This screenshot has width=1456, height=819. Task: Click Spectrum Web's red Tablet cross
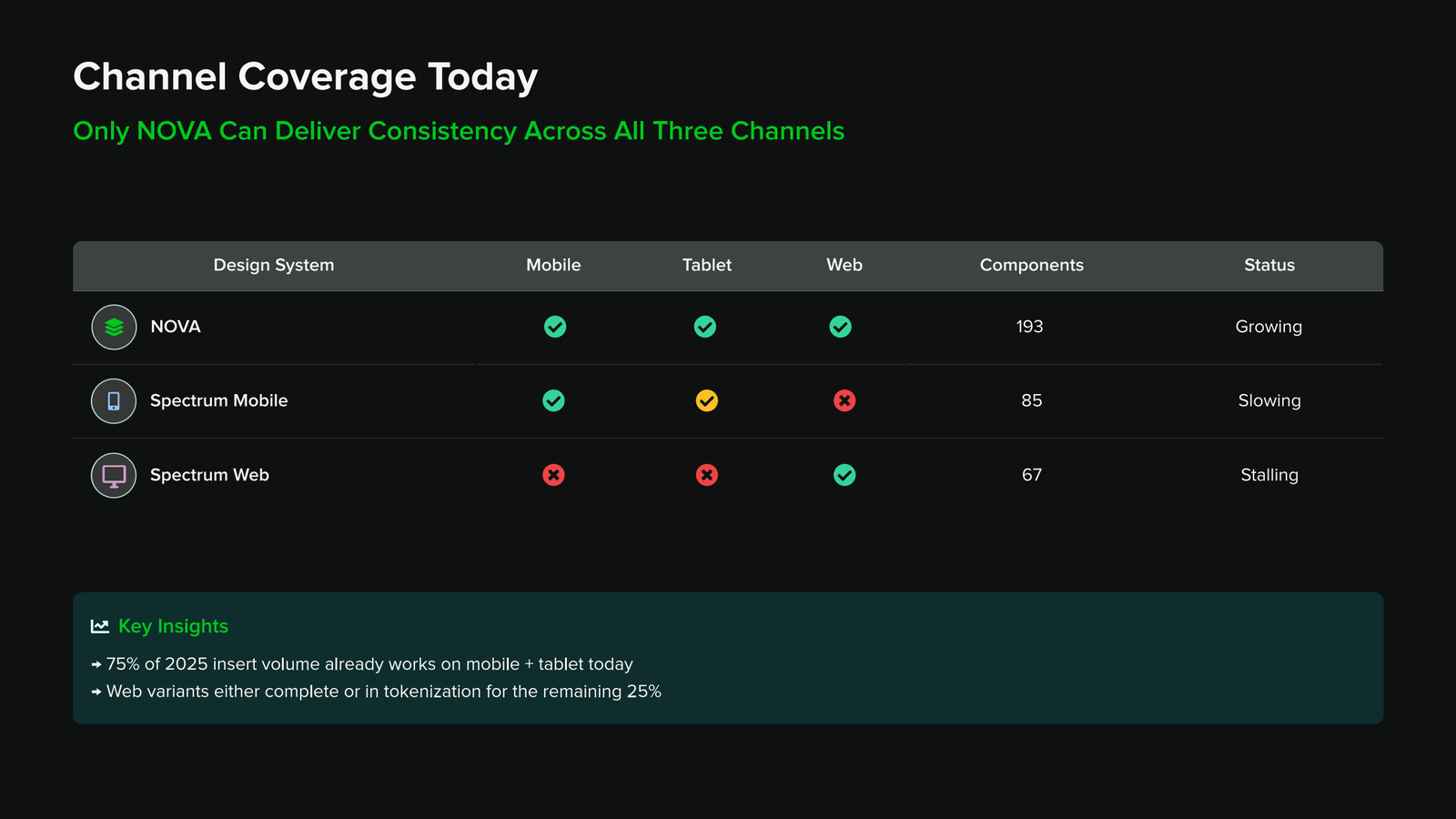(707, 475)
